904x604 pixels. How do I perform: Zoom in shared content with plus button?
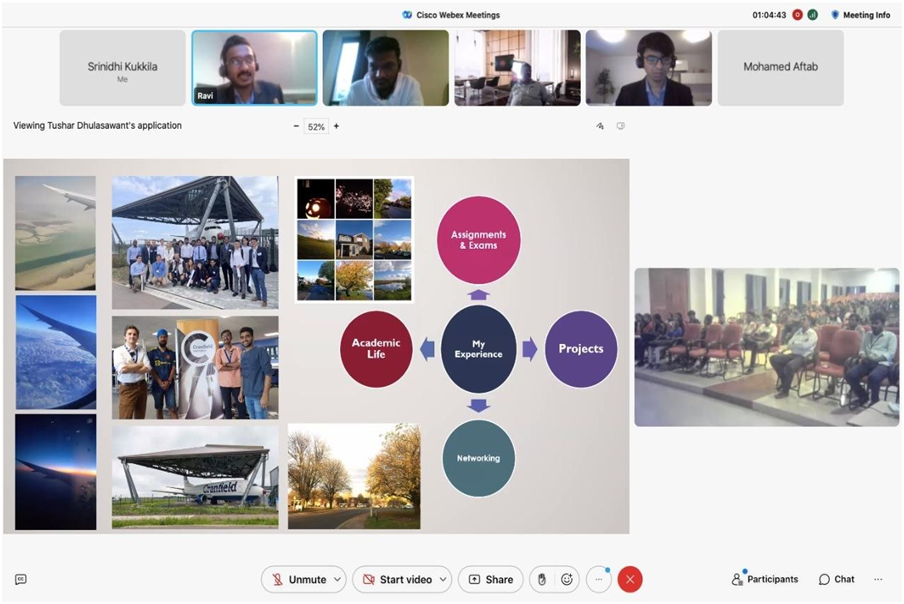click(336, 127)
